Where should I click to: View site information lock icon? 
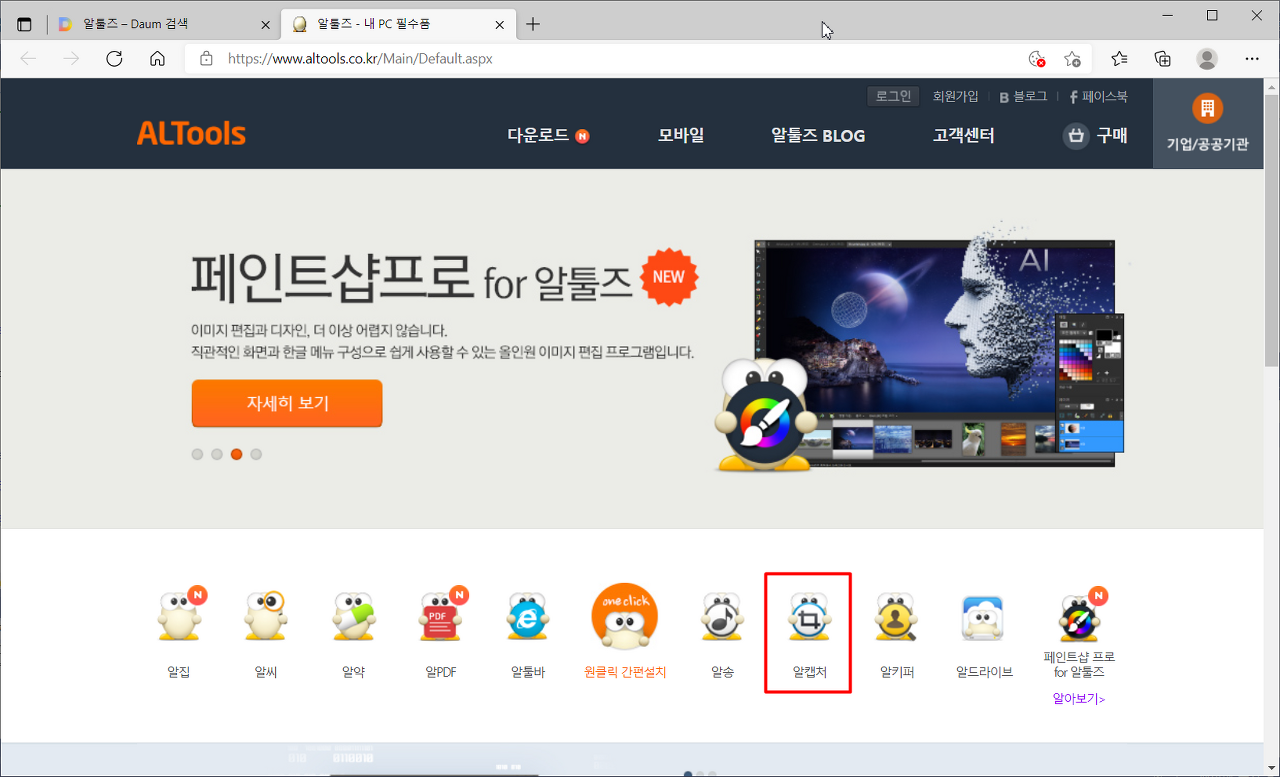(206, 59)
